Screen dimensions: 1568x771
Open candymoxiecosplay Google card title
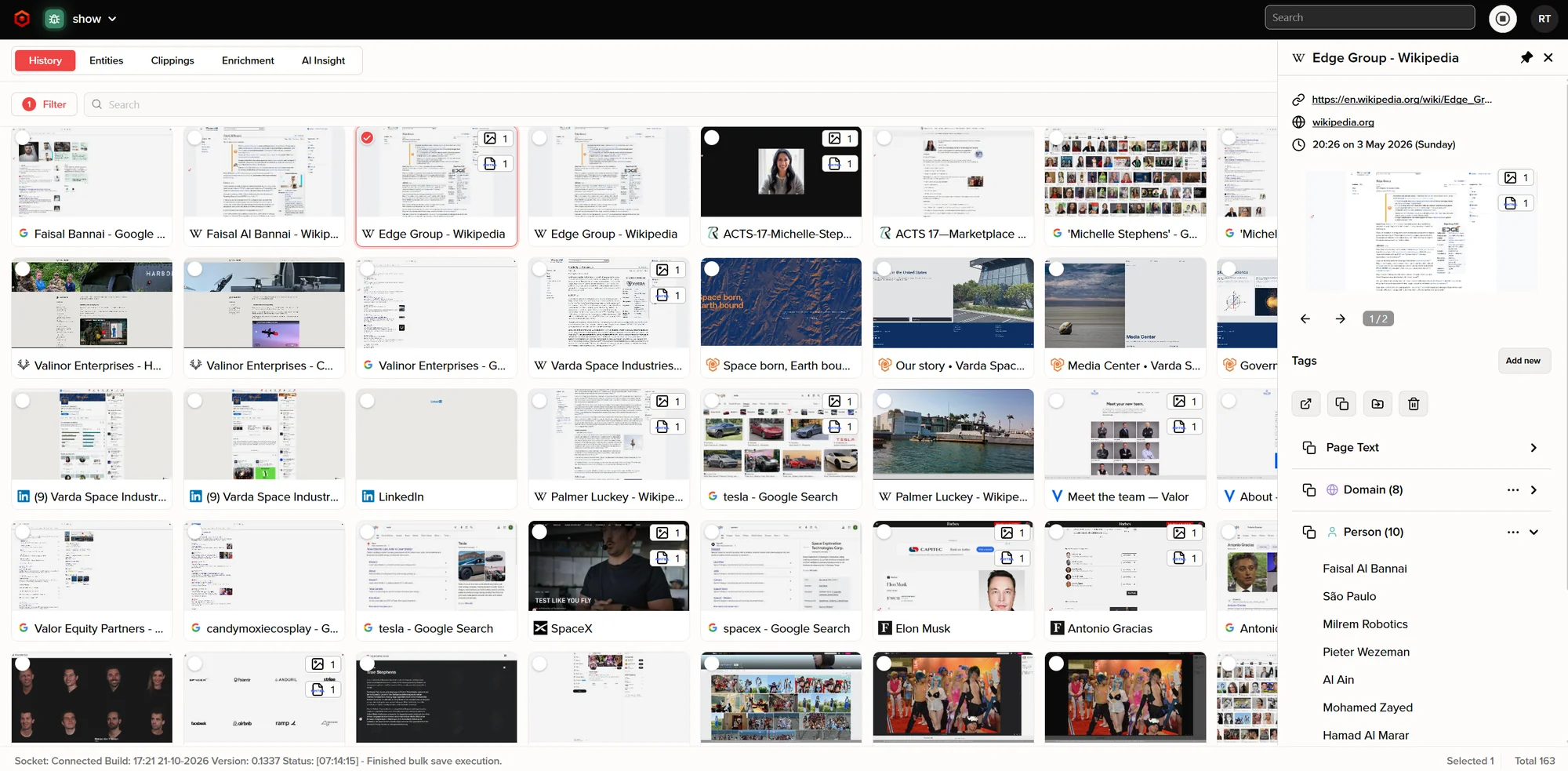tap(272, 628)
